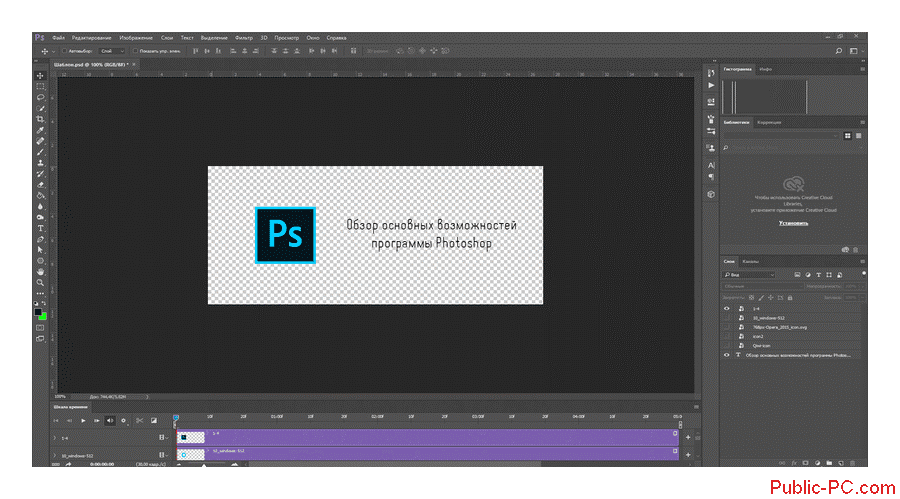Close the Шаблон.psd document tab

pyautogui.click(x=134, y=65)
